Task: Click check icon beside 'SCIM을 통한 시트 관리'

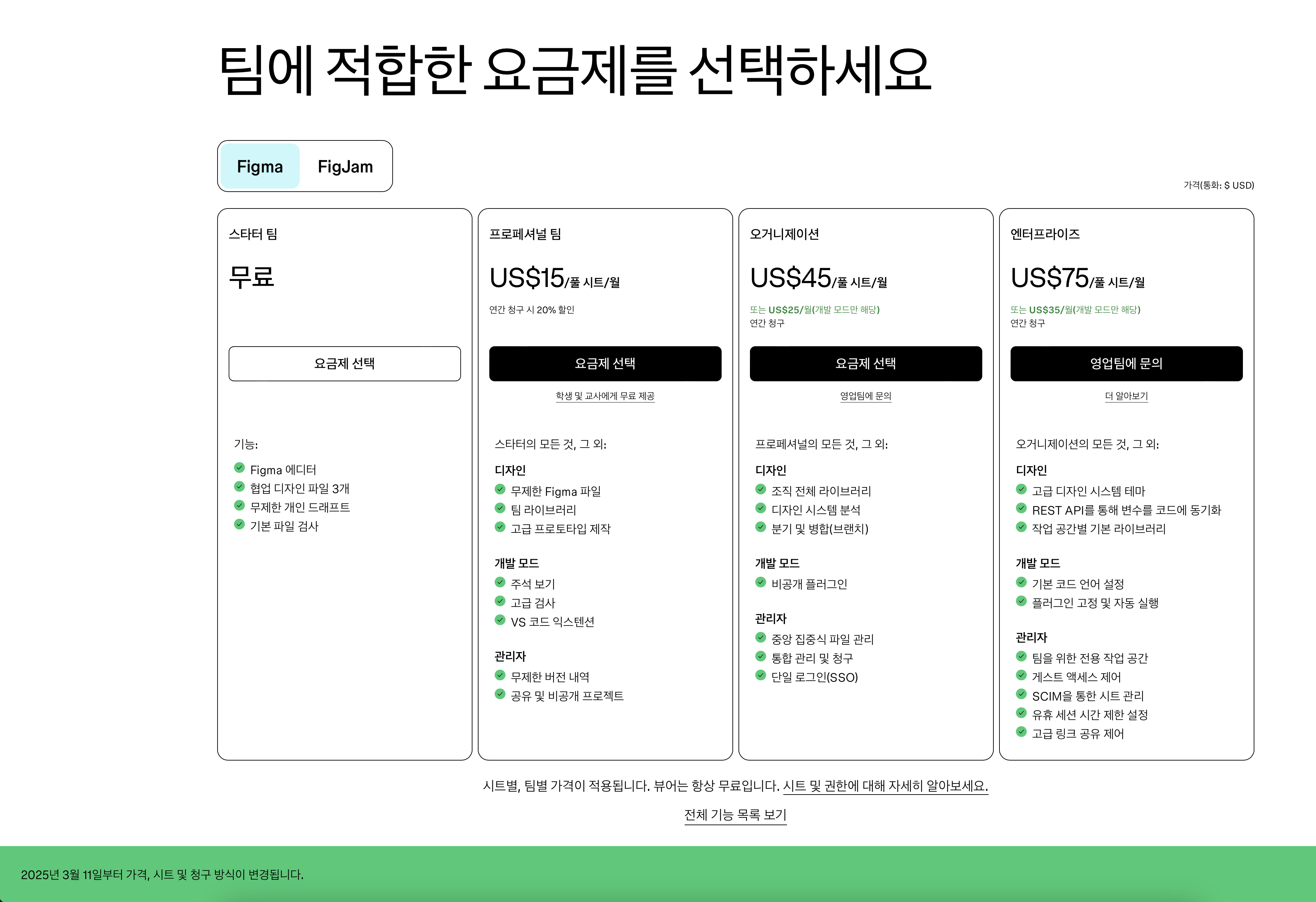Action: [1021, 694]
